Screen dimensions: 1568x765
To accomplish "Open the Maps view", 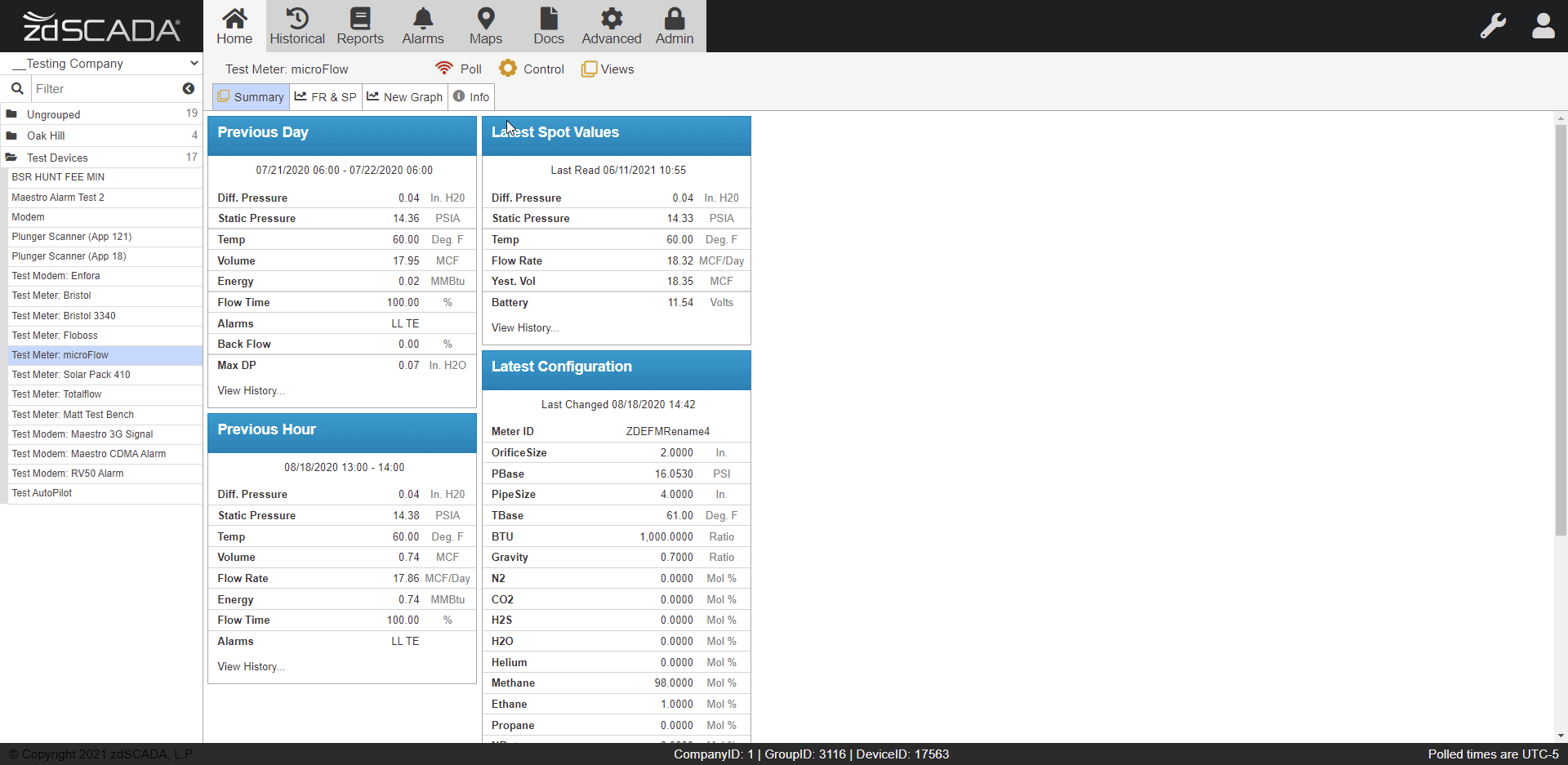I will pos(485,25).
